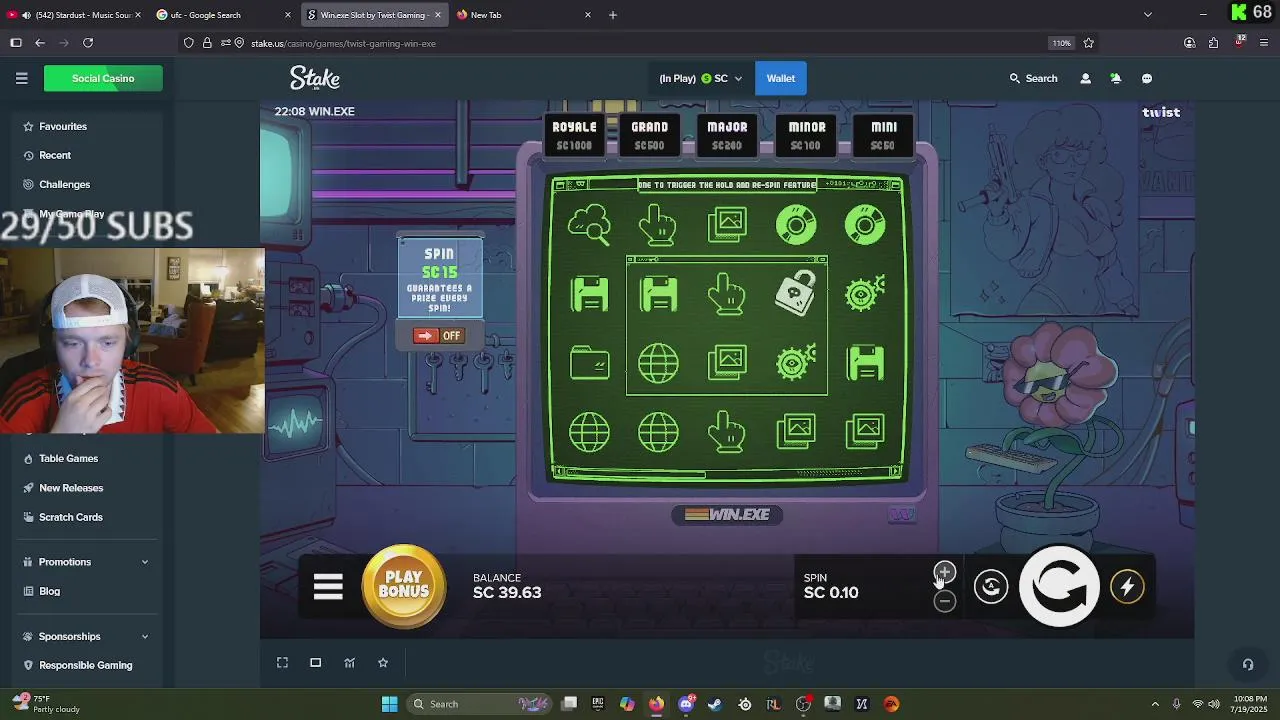
Task: Open Stake site Search
Action: point(1033,78)
